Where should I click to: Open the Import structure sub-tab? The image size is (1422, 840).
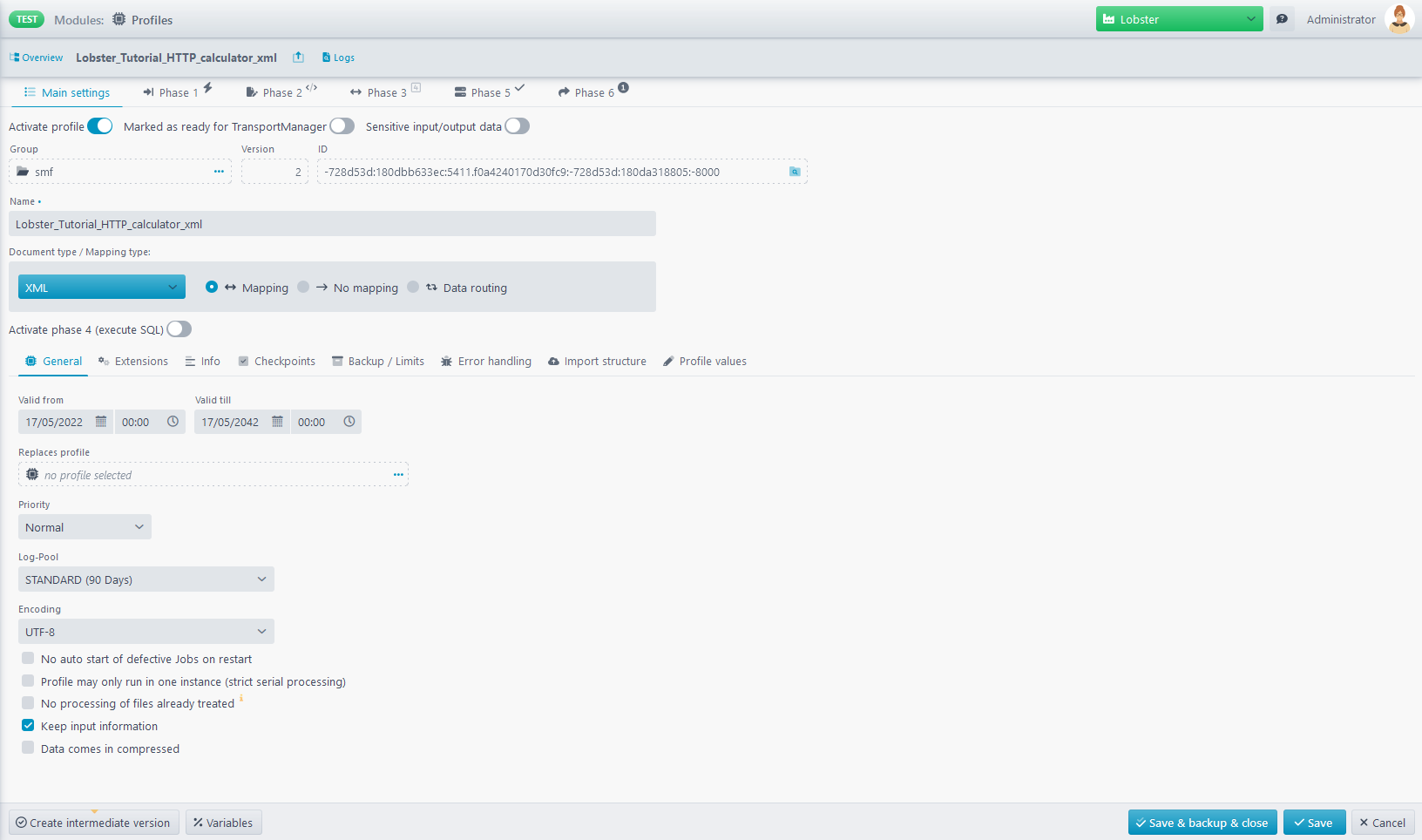[597, 361]
